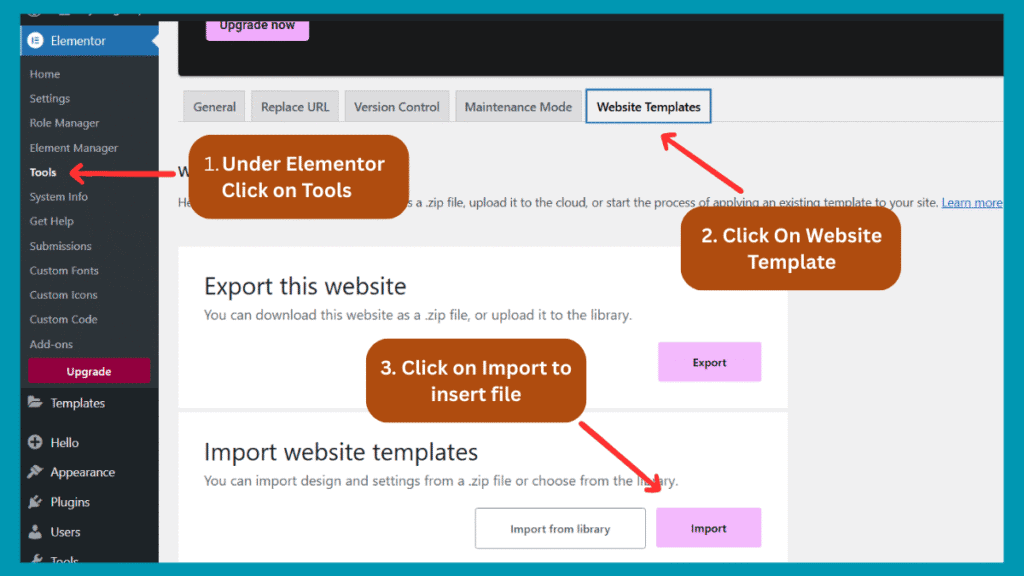The height and width of the screenshot is (576, 1024).
Task: Click the Users person icon
Action: tap(35, 532)
